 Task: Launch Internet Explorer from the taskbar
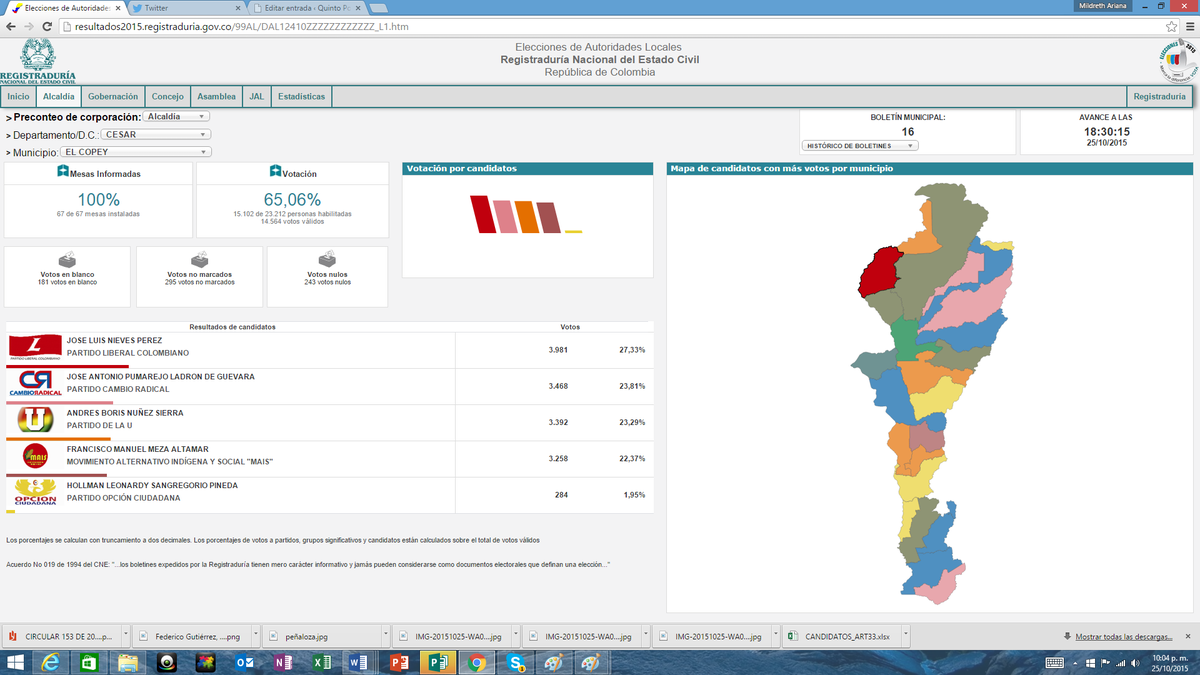(50, 663)
